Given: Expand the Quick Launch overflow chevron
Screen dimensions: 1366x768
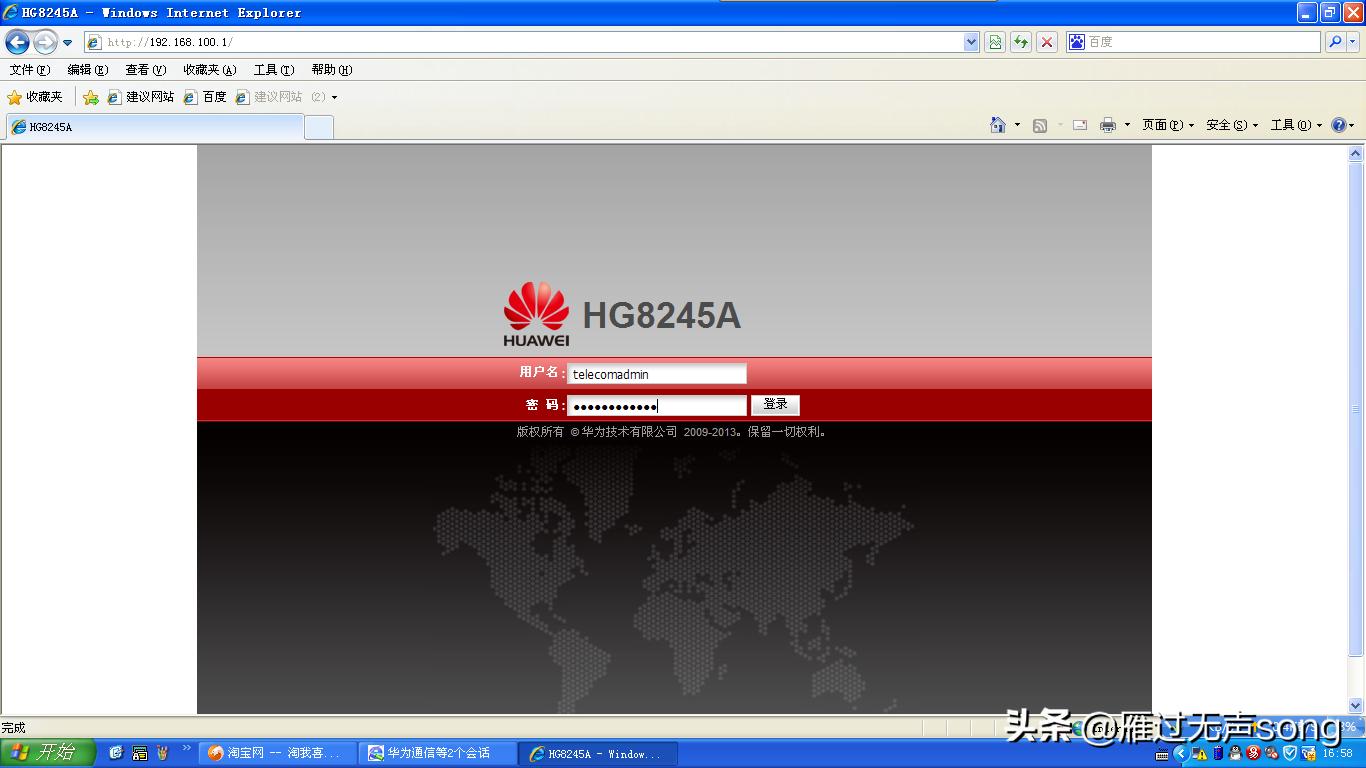Looking at the screenshot, I should coord(186,749).
